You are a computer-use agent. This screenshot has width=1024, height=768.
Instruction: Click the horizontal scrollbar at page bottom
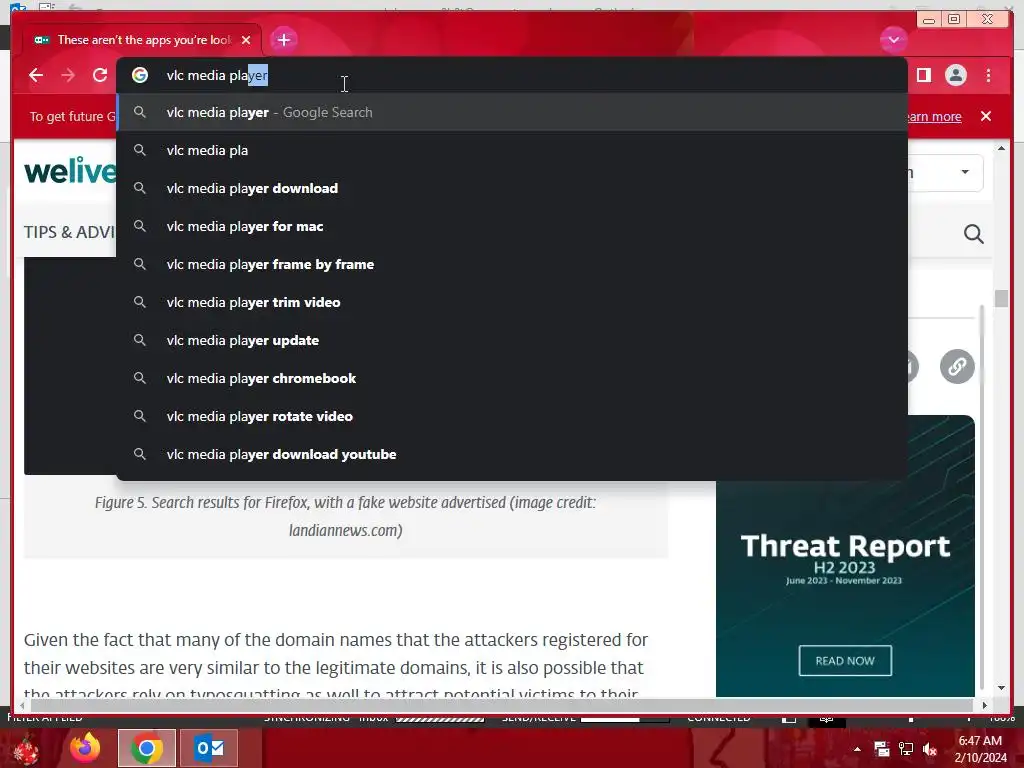(503, 705)
